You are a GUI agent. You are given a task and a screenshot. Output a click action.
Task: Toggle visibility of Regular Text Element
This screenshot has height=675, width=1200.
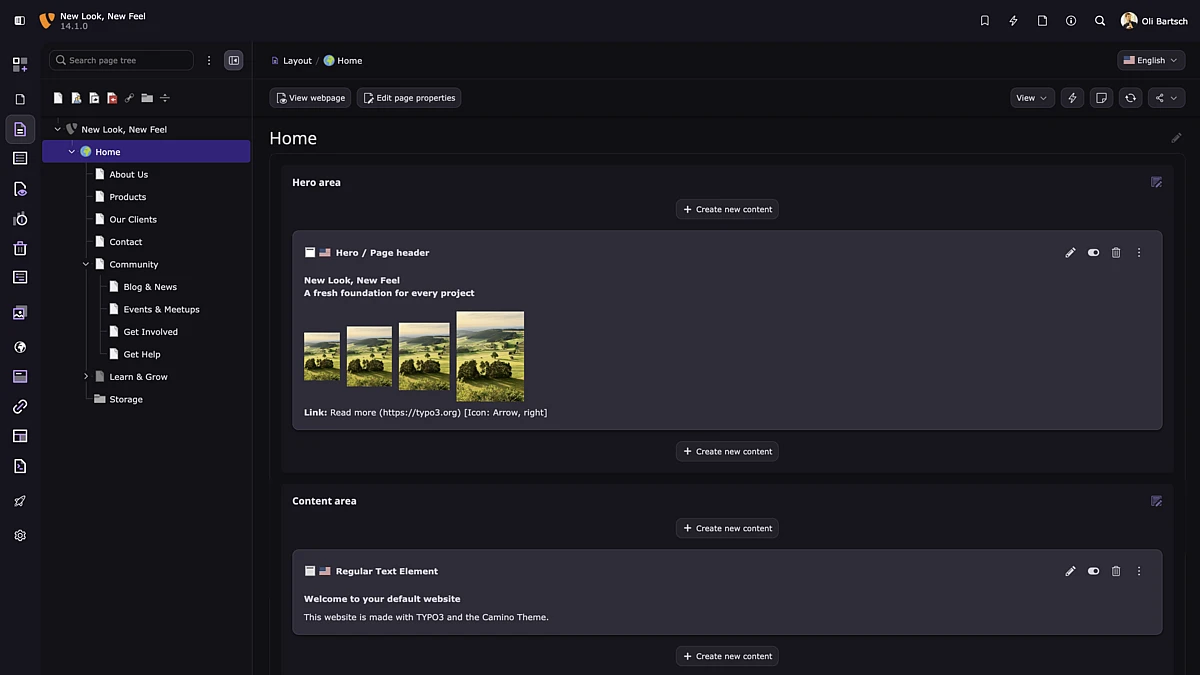tap(1093, 571)
